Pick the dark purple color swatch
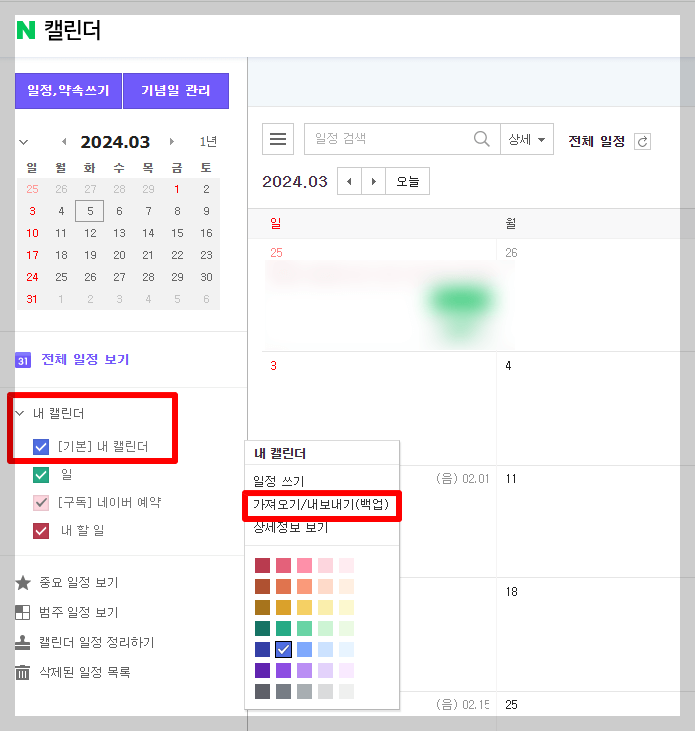Screen dimensions: 695x731 click(x=262, y=670)
